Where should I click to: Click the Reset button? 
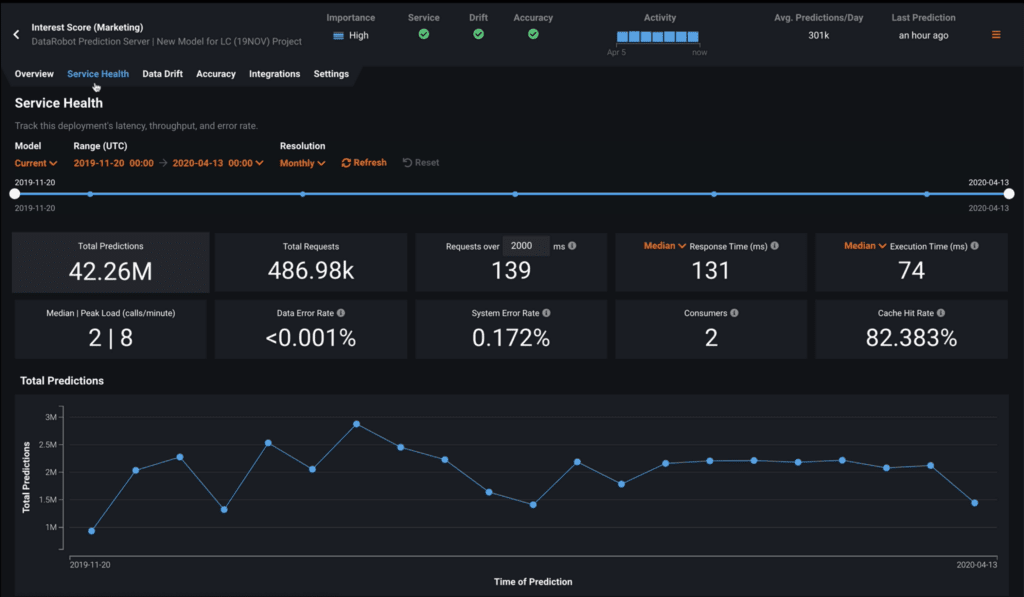[x=421, y=163]
